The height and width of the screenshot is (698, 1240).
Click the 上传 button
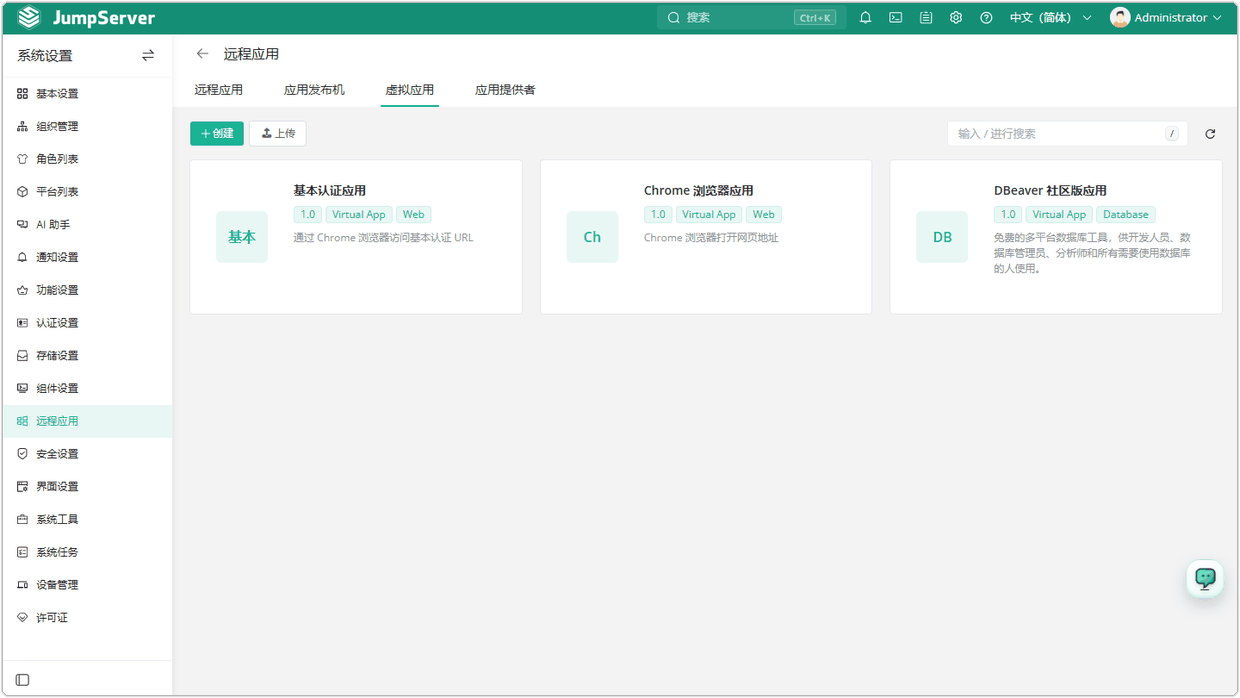[278, 133]
